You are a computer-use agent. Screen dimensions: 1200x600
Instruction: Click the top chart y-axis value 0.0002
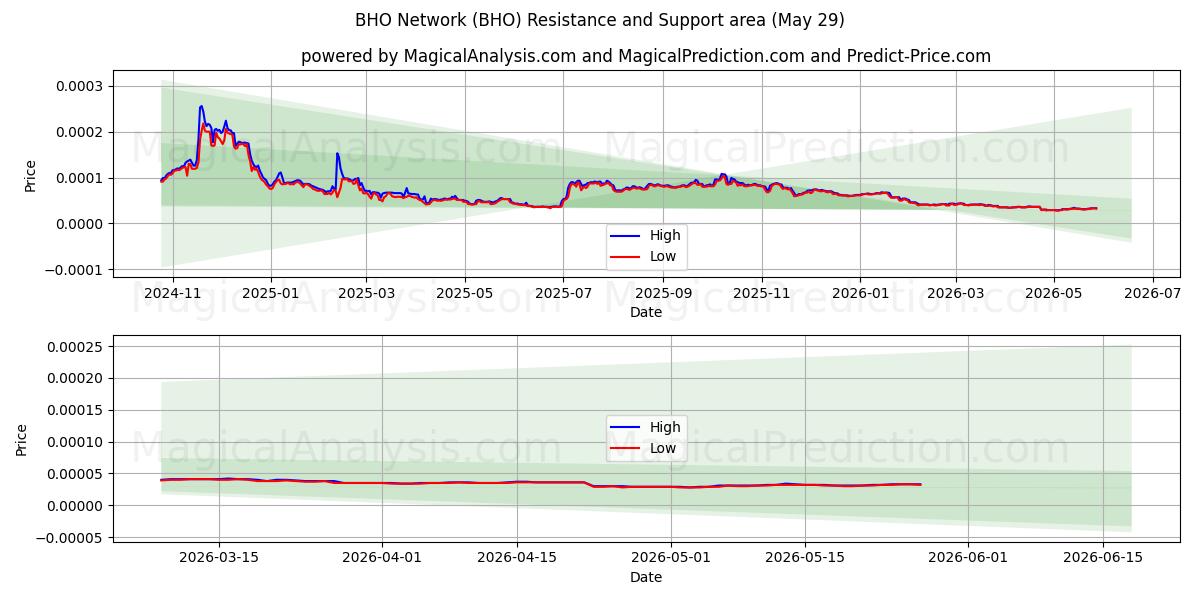(x=81, y=132)
